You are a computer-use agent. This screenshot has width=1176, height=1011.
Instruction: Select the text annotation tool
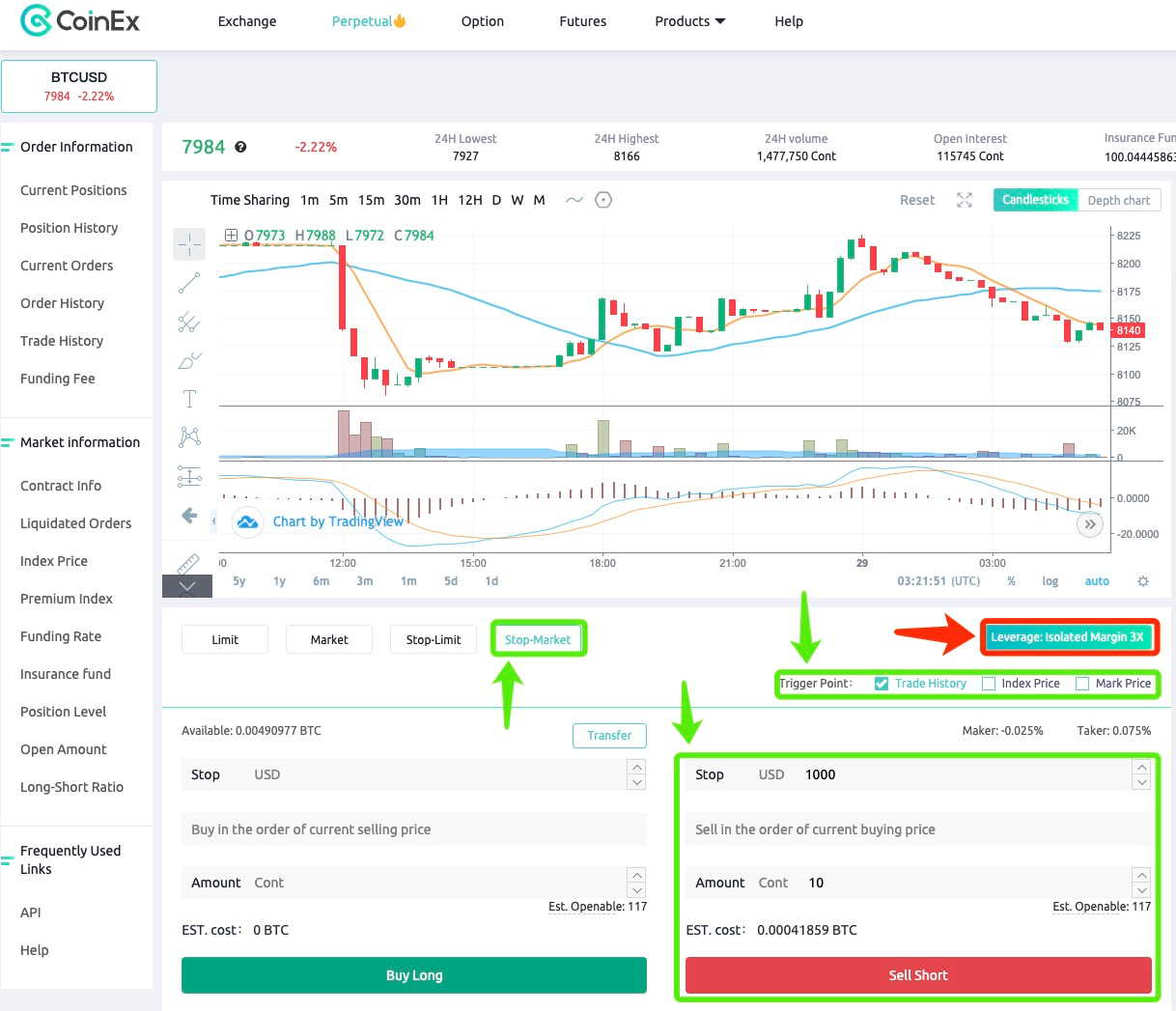pos(189,399)
